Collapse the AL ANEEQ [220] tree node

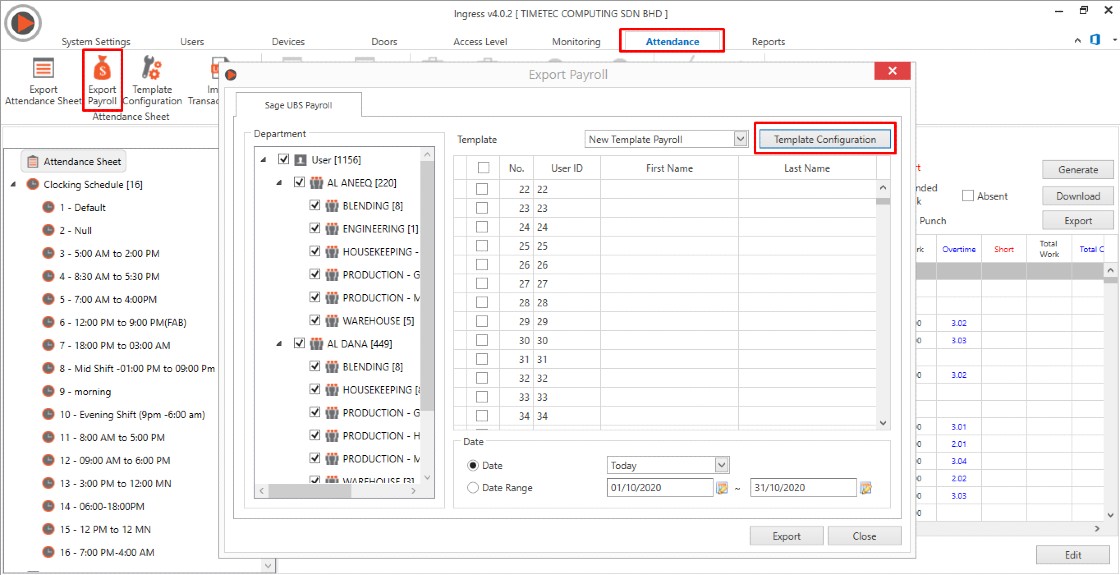pyautogui.click(x=279, y=183)
